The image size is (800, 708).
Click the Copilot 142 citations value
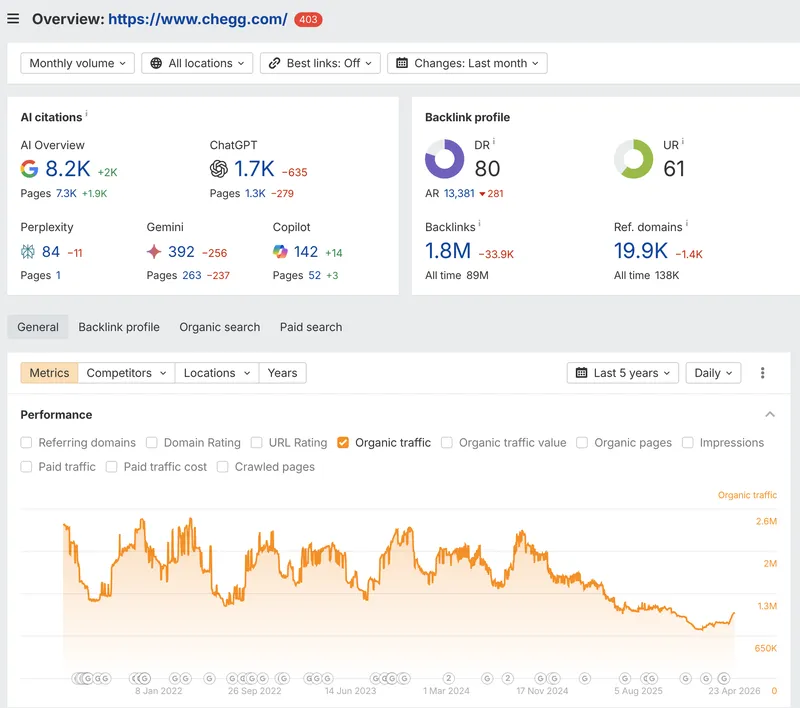tap(306, 251)
